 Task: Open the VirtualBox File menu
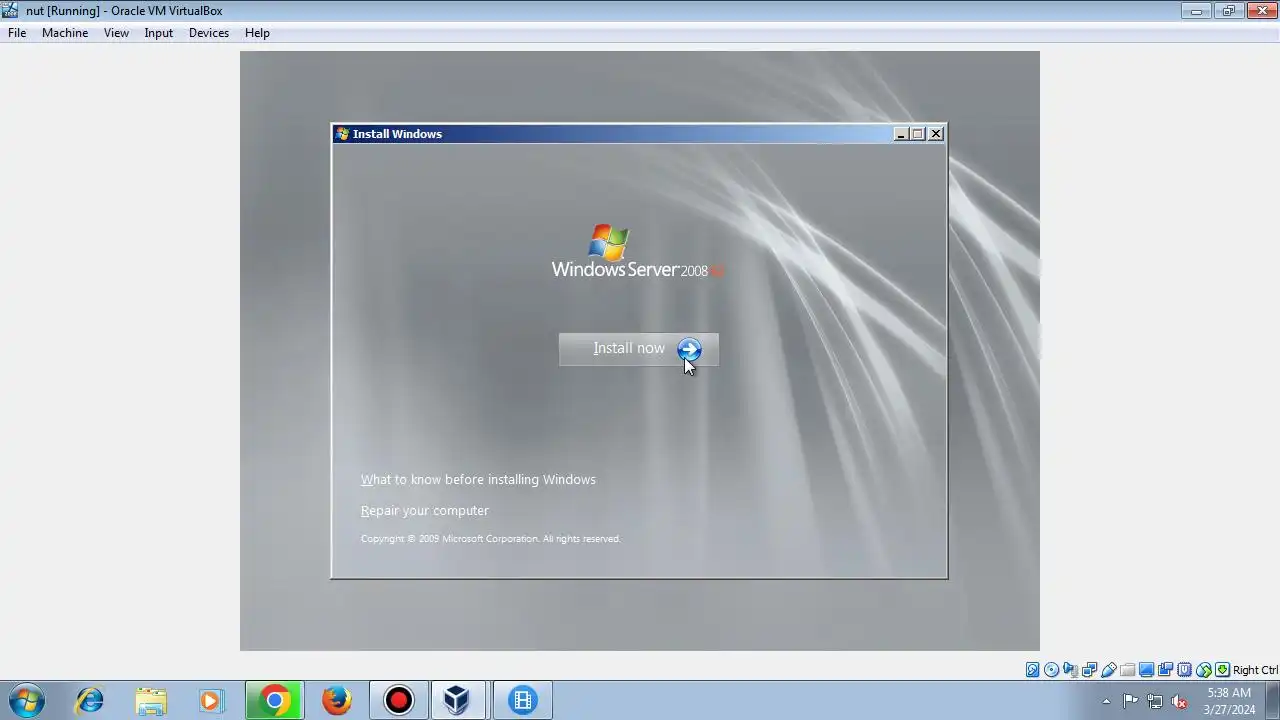17,33
